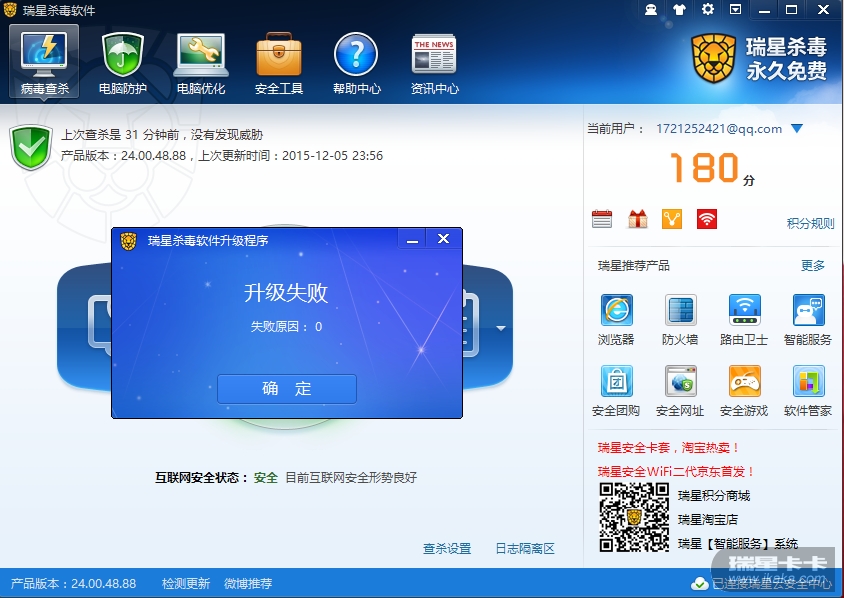Image resolution: width=844 pixels, height=598 pixels.
Task: Click 瑞星安全WiFi二代京东首发 promo link
Action: (x=676, y=472)
